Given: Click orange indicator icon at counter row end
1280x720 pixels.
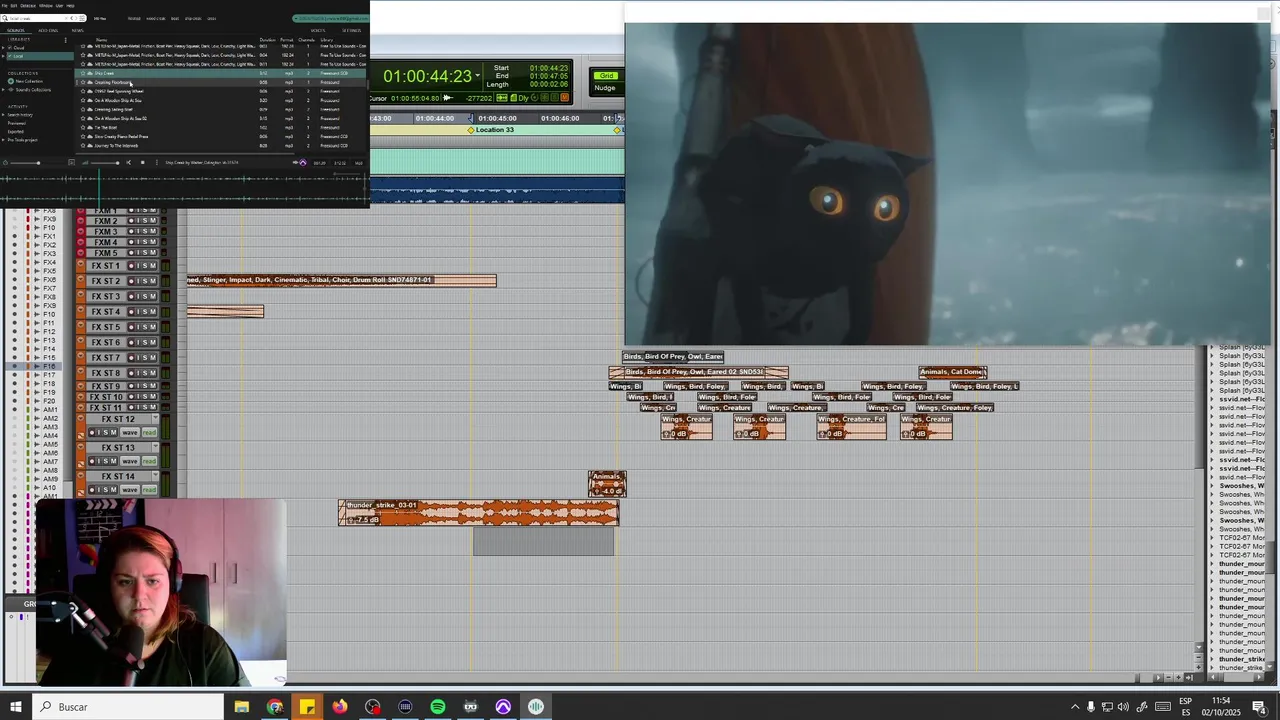Looking at the screenshot, I should click(x=564, y=98).
